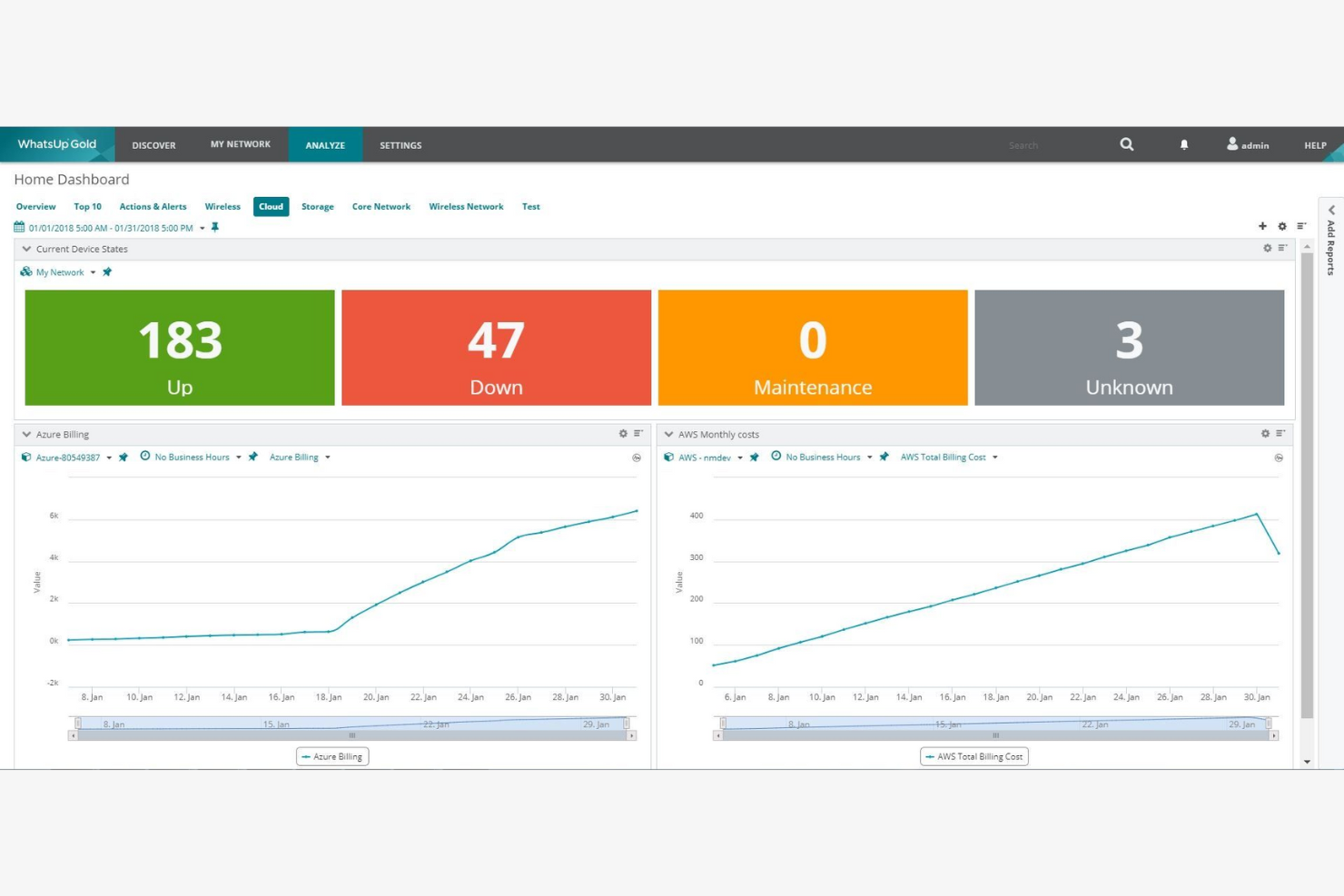Switch to the Wireless Network tab
This screenshot has height=896, width=1344.
tap(466, 206)
